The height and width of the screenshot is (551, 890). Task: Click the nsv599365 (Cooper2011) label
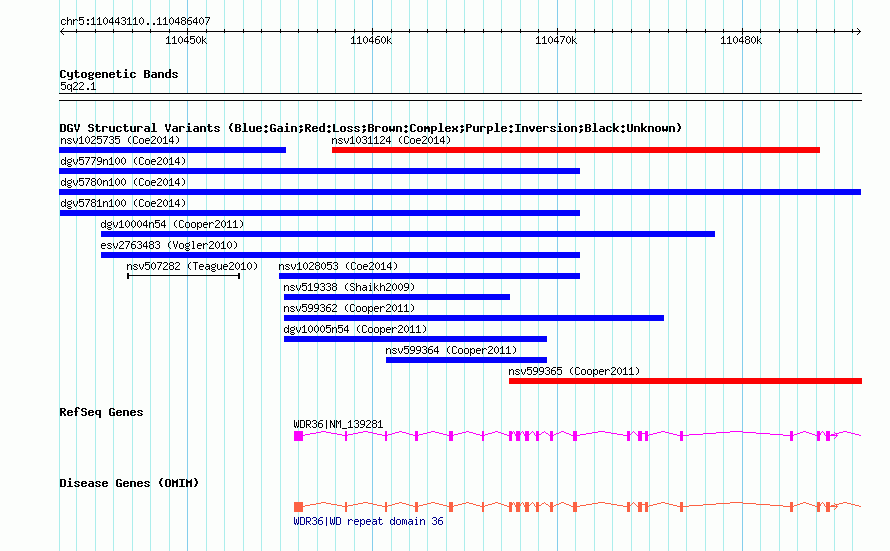[574, 371]
